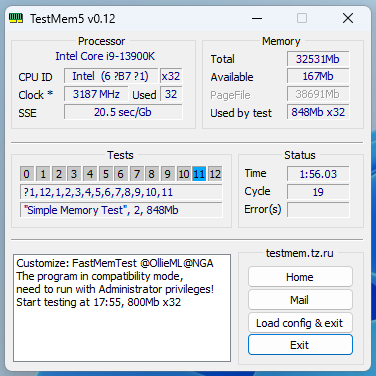Click the CPU ID field Intel (6 ?B7 ?1)
Image resolution: width=376 pixels, height=376 pixels.
pyautogui.click(x=110, y=76)
